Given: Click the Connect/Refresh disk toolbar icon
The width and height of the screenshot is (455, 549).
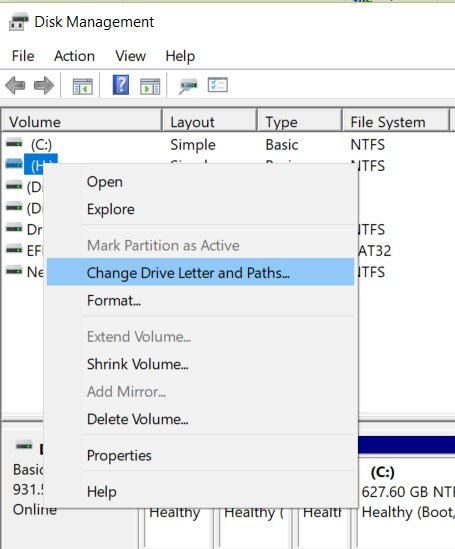Looking at the screenshot, I should [x=188, y=86].
